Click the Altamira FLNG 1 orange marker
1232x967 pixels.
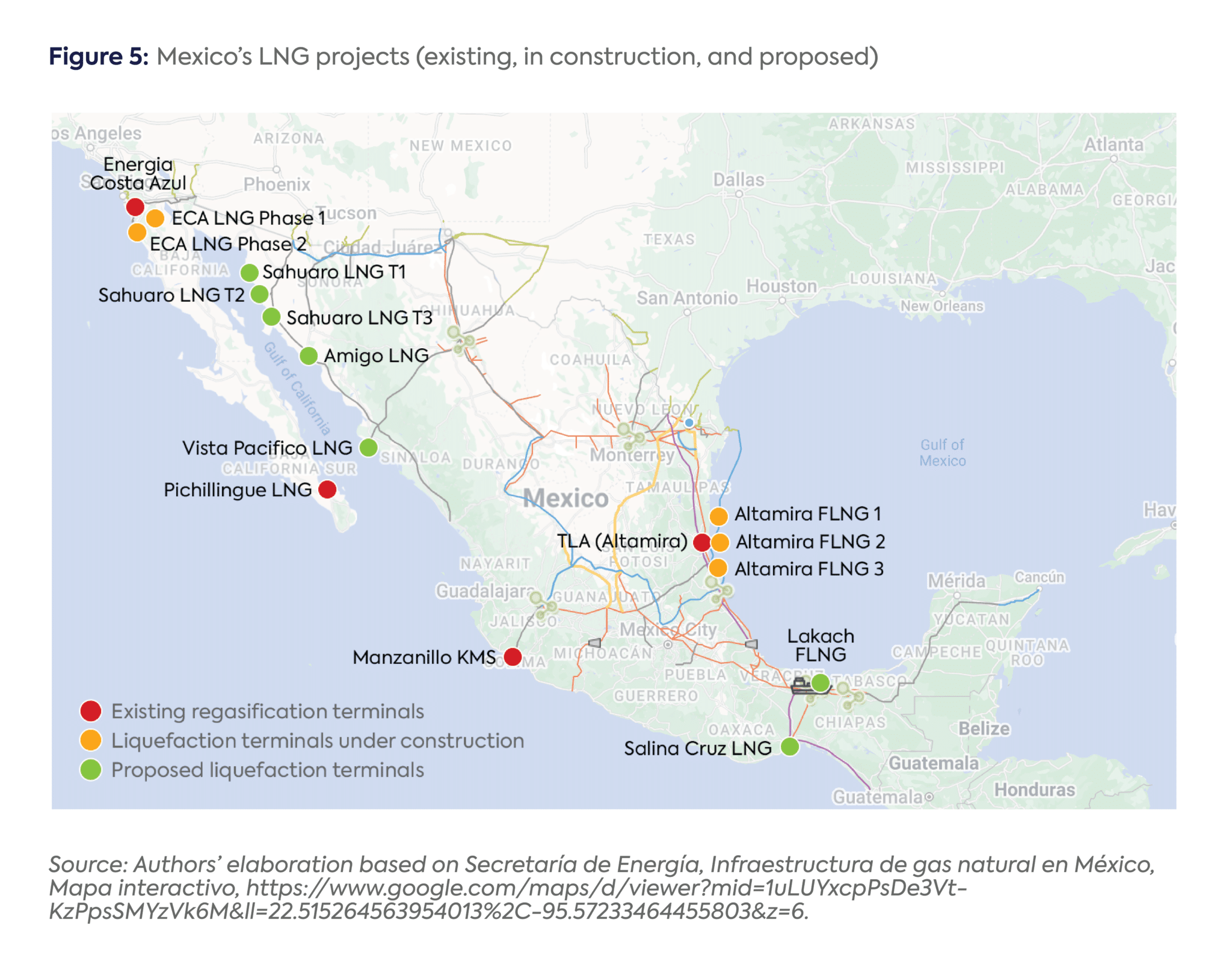pos(719,515)
